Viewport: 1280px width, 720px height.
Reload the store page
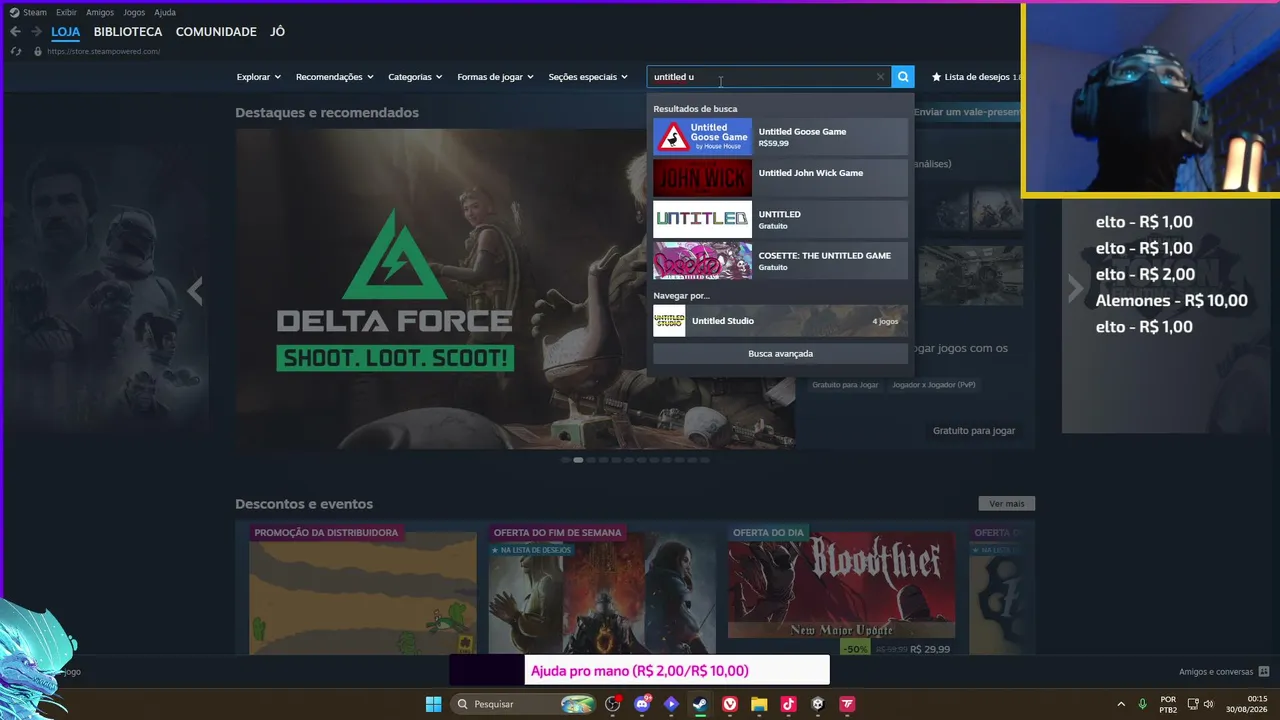pyautogui.click(x=16, y=51)
